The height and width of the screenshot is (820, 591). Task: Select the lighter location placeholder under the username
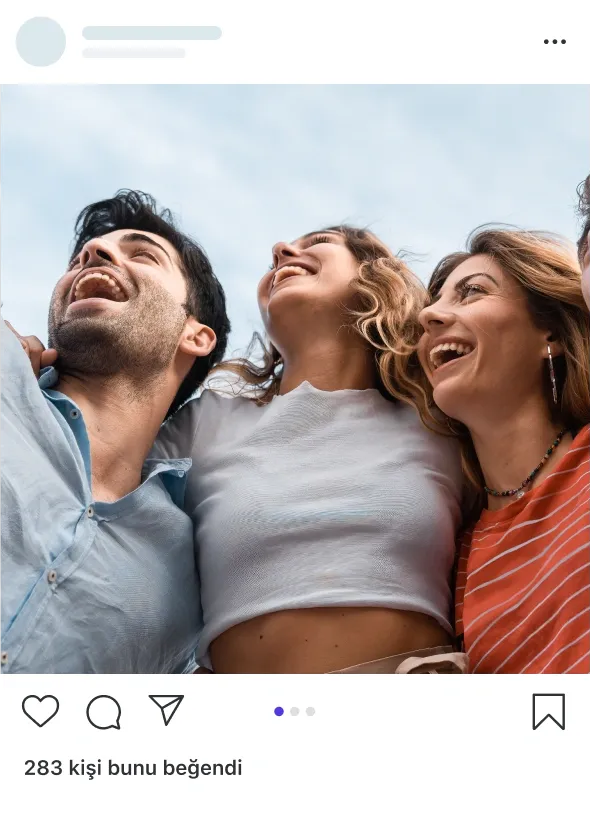[134, 53]
